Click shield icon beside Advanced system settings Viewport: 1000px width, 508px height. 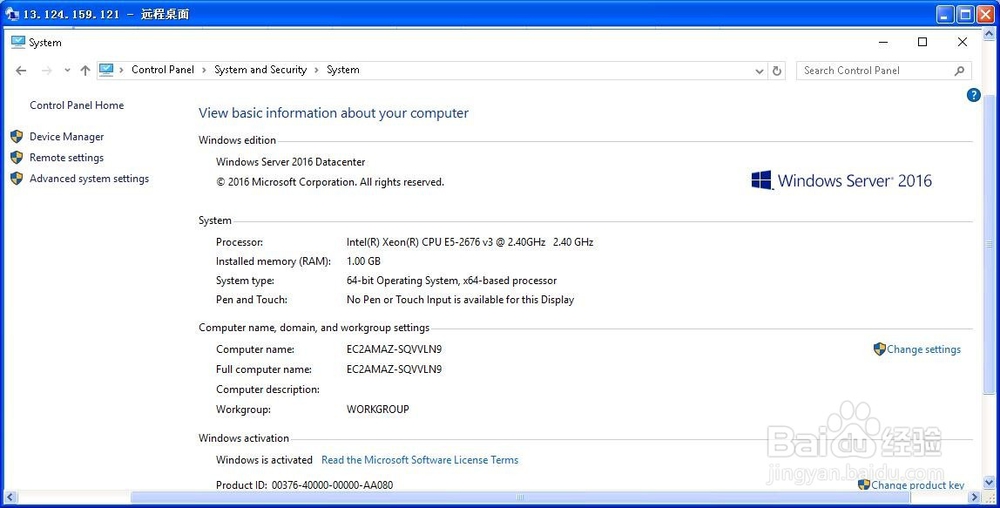(x=17, y=178)
